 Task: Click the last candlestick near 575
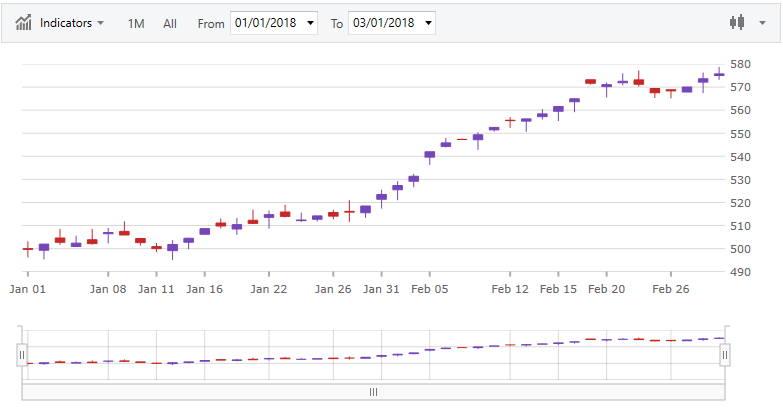click(x=719, y=74)
